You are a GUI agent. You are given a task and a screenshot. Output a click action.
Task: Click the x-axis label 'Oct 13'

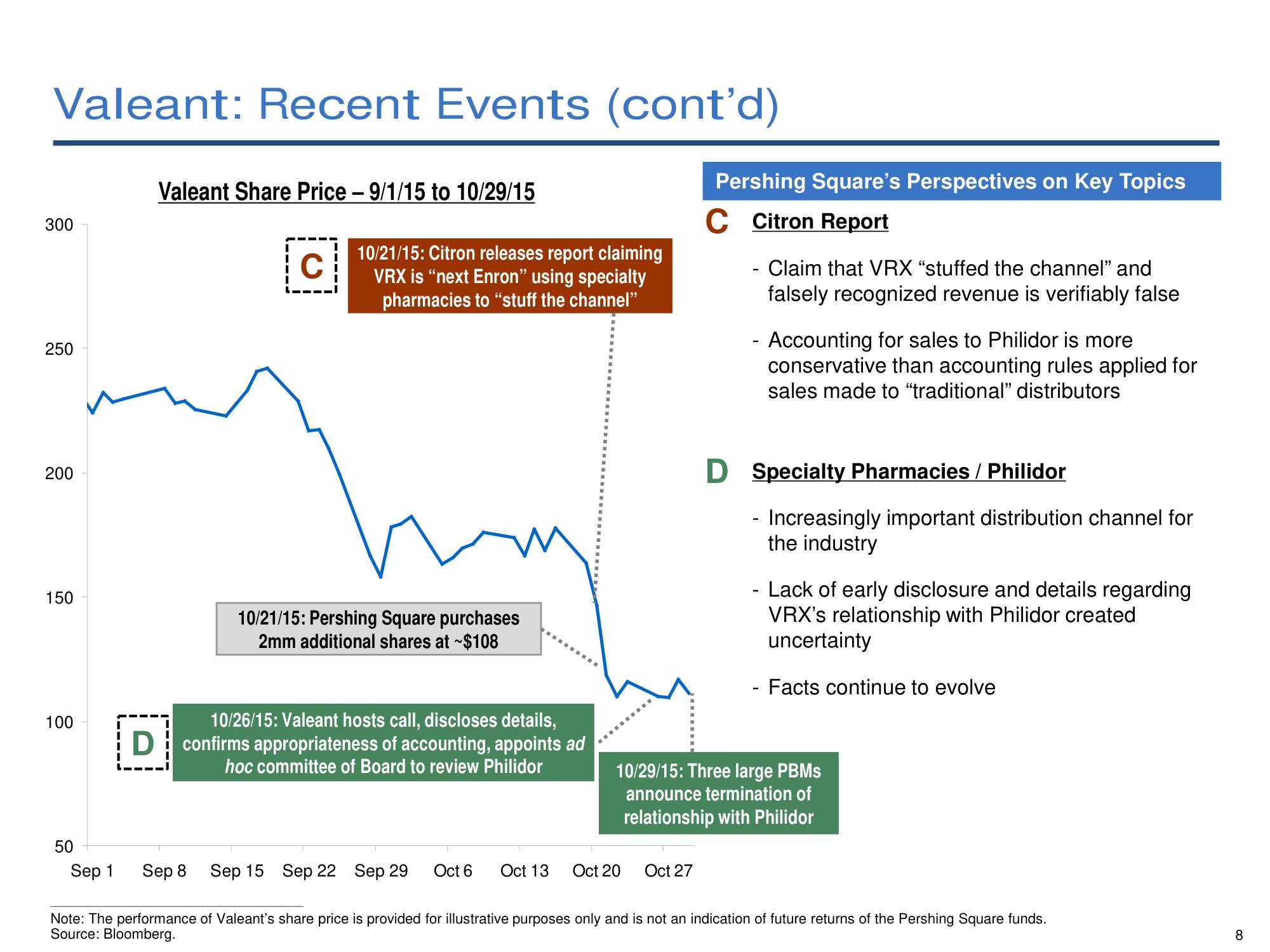[x=525, y=871]
